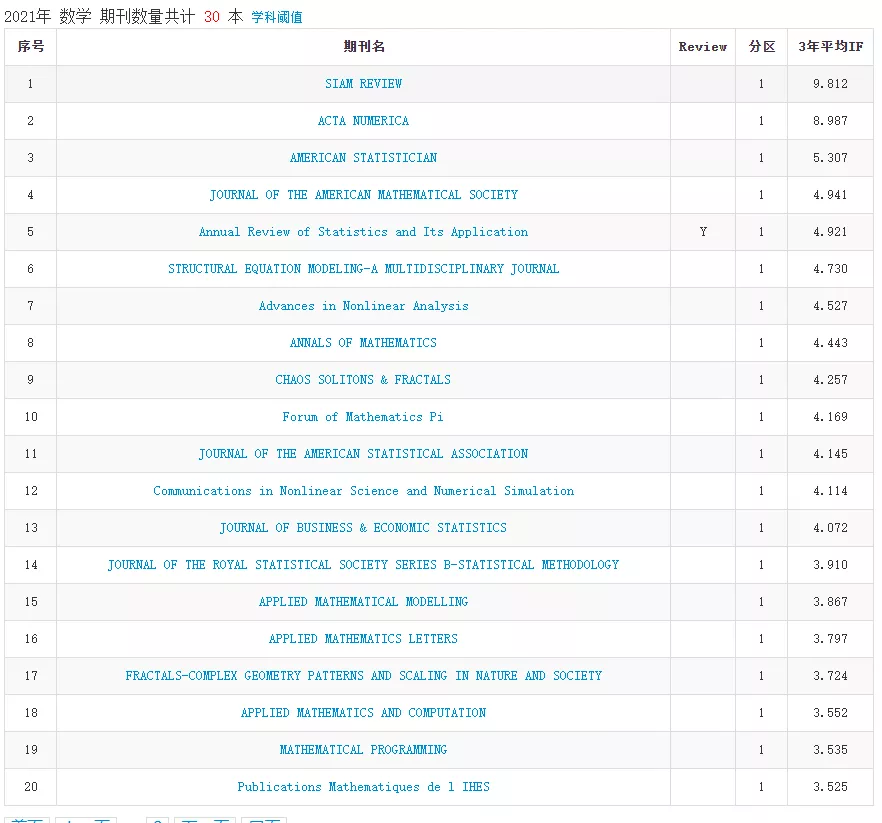Click MATHEMATICAL PROGRAMMING journal link
Viewport: 882px width, 823px height.
[363, 750]
